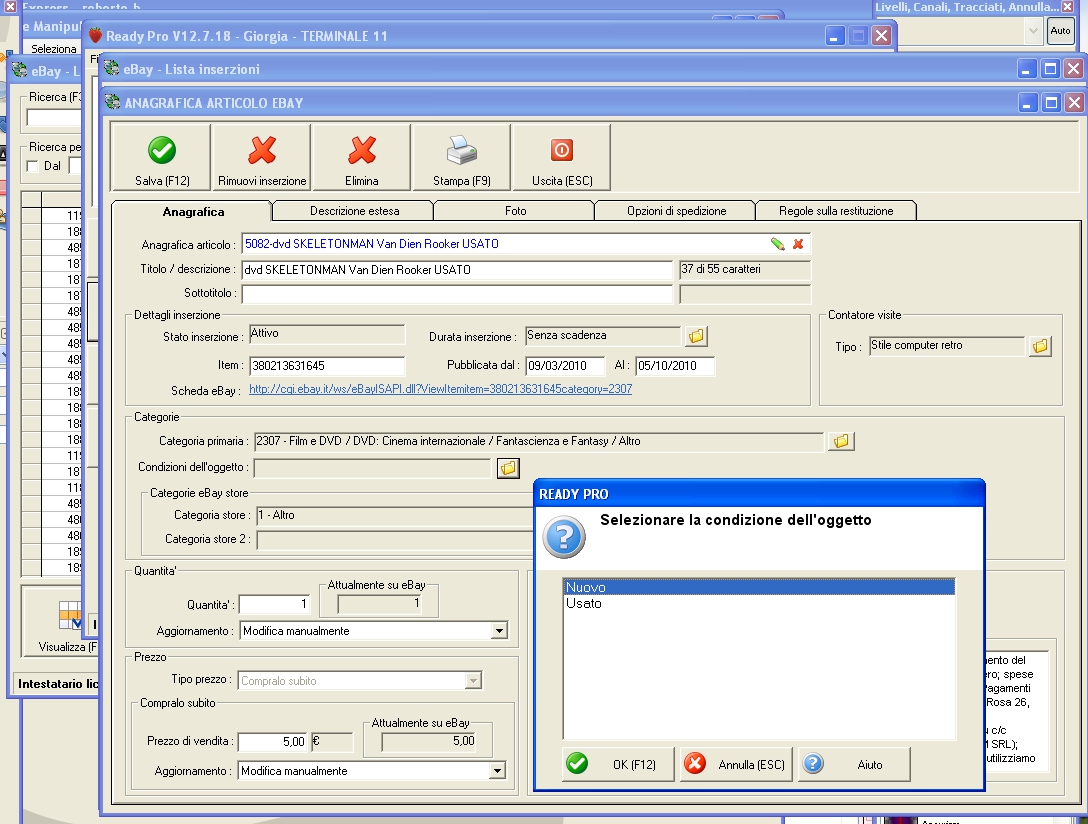Open Aiuto help button in dialog
The height and width of the screenshot is (824, 1088).
tap(853, 764)
